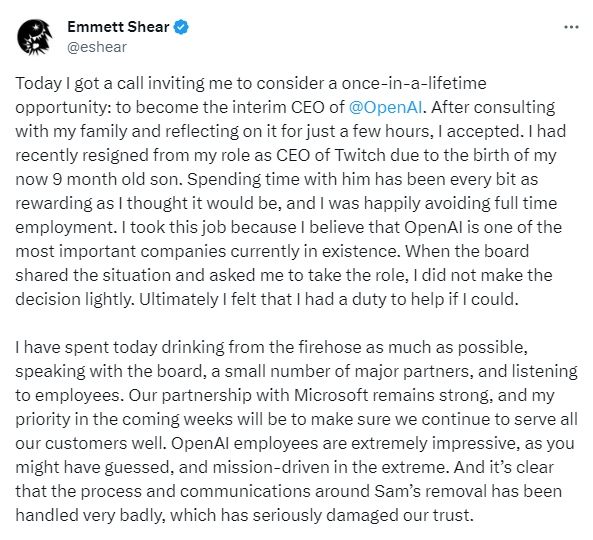Image resolution: width=593 pixels, height=540 pixels.
Task: Click the phrase once-in-a-lifetime in the first line
Action: [x=414, y=83]
